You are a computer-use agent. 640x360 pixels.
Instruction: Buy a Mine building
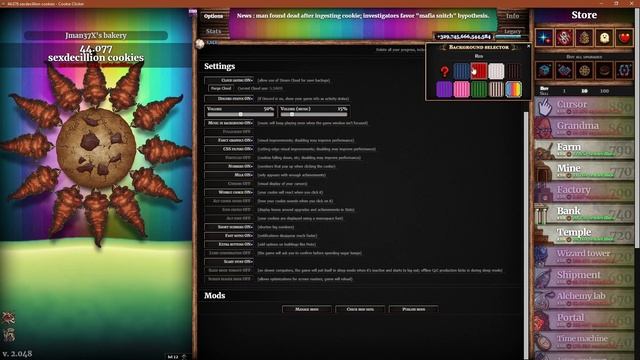tap(584, 171)
